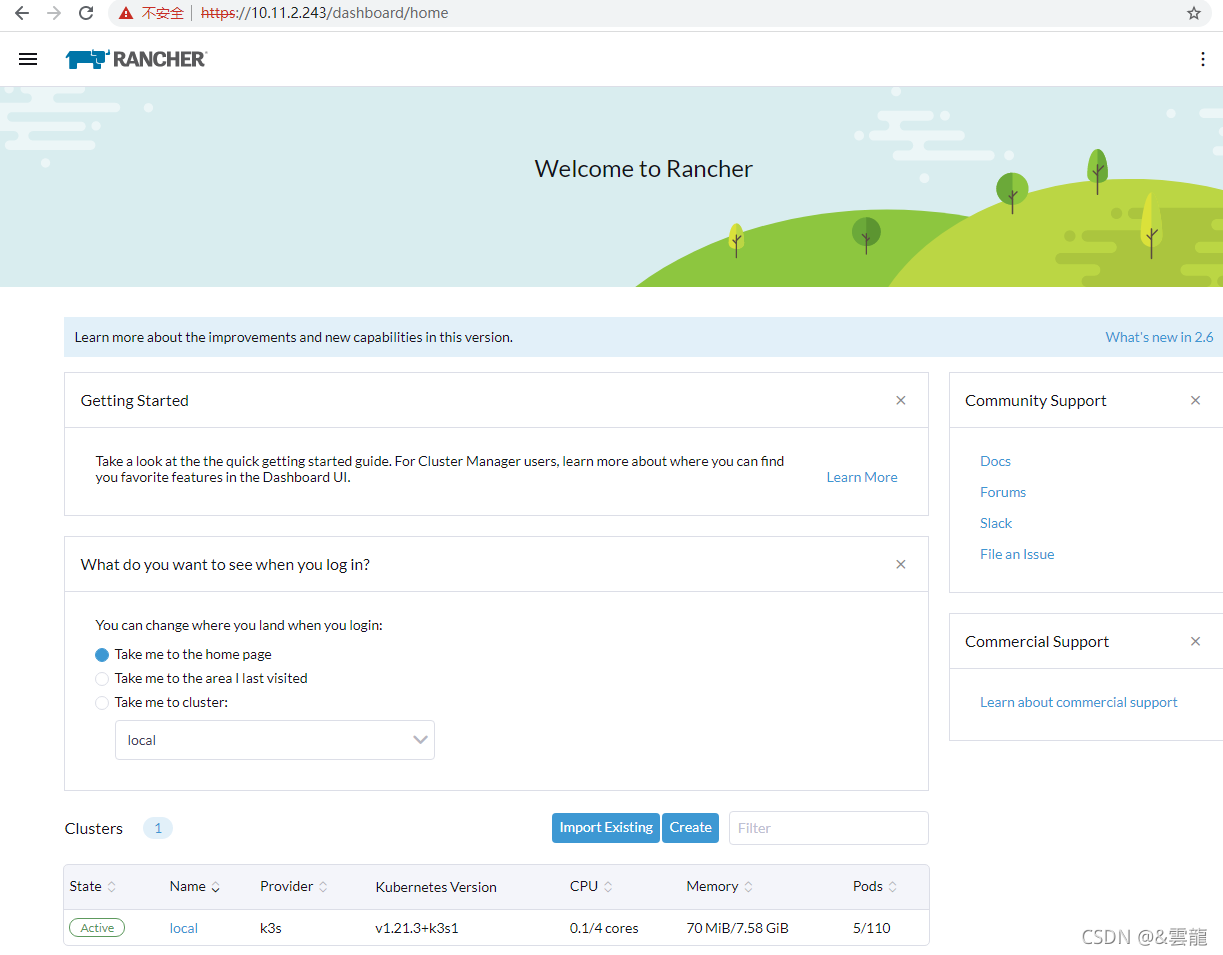
Task: Bookmark this page with star icon
Action: [x=1194, y=13]
